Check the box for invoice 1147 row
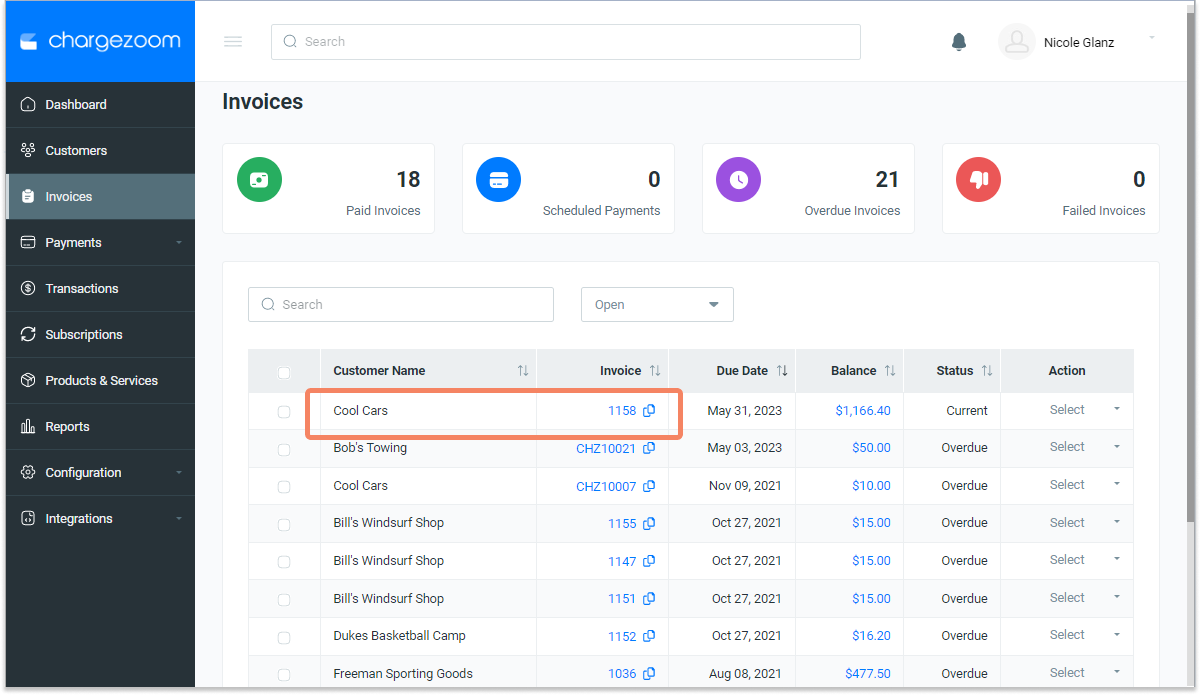Viewport: 1200px width, 695px height. pyautogui.click(x=284, y=562)
